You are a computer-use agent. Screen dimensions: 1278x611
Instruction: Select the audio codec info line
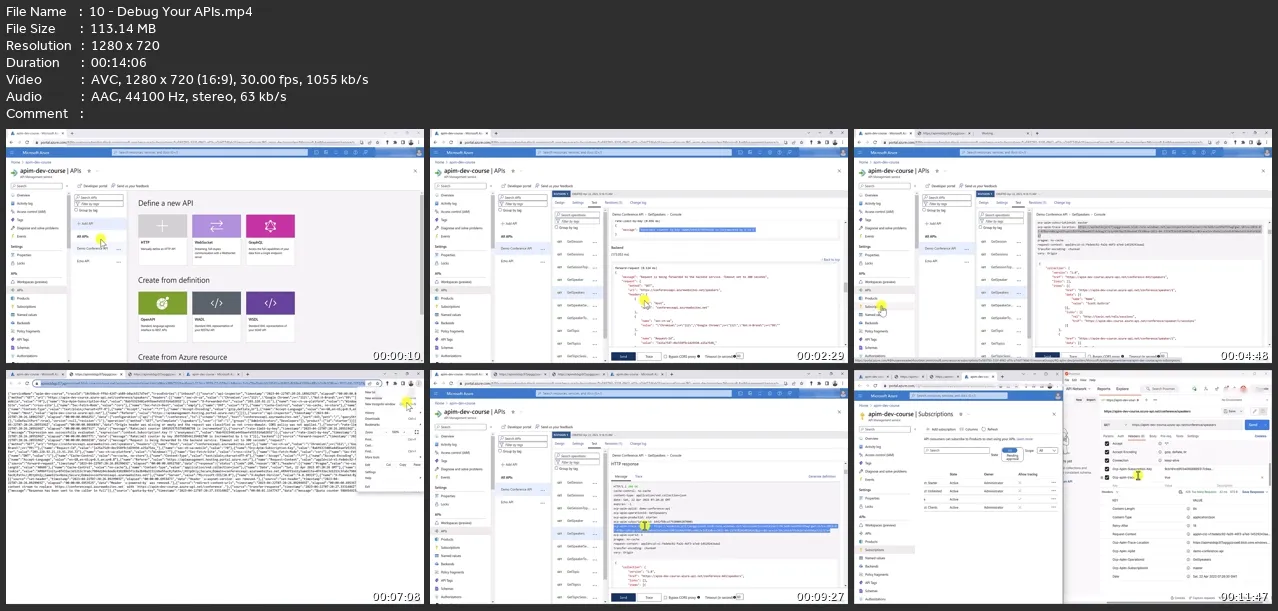click(188, 97)
